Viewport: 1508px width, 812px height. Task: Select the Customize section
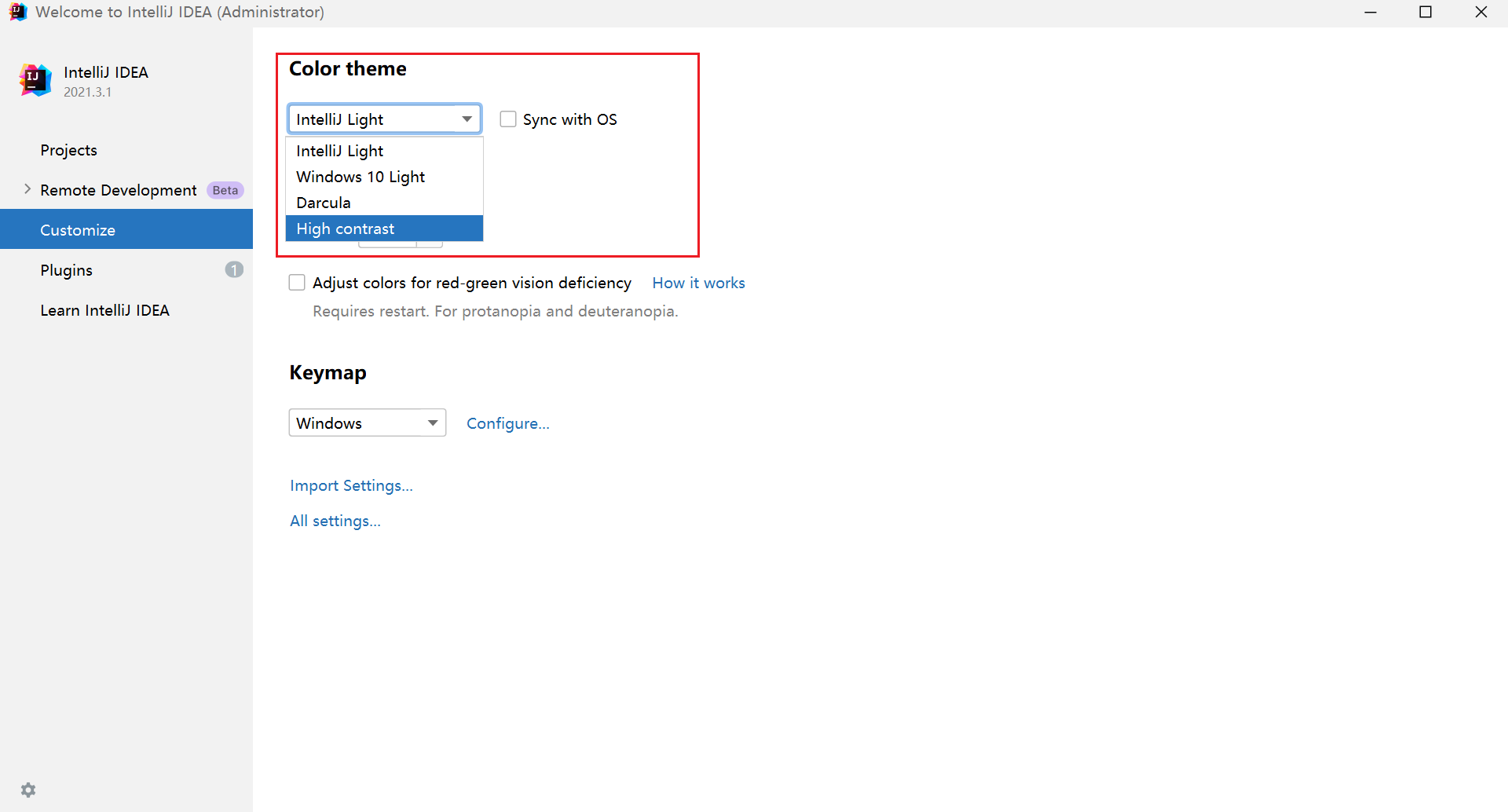coord(126,229)
